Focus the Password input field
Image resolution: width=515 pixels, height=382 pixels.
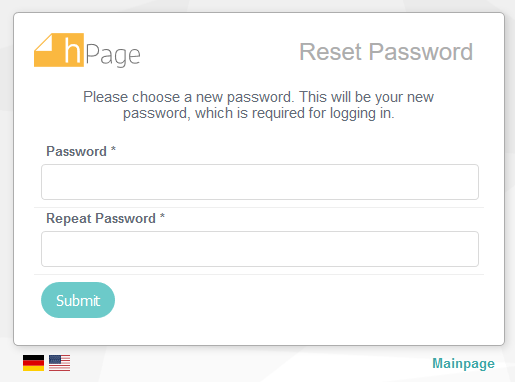tap(260, 182)
